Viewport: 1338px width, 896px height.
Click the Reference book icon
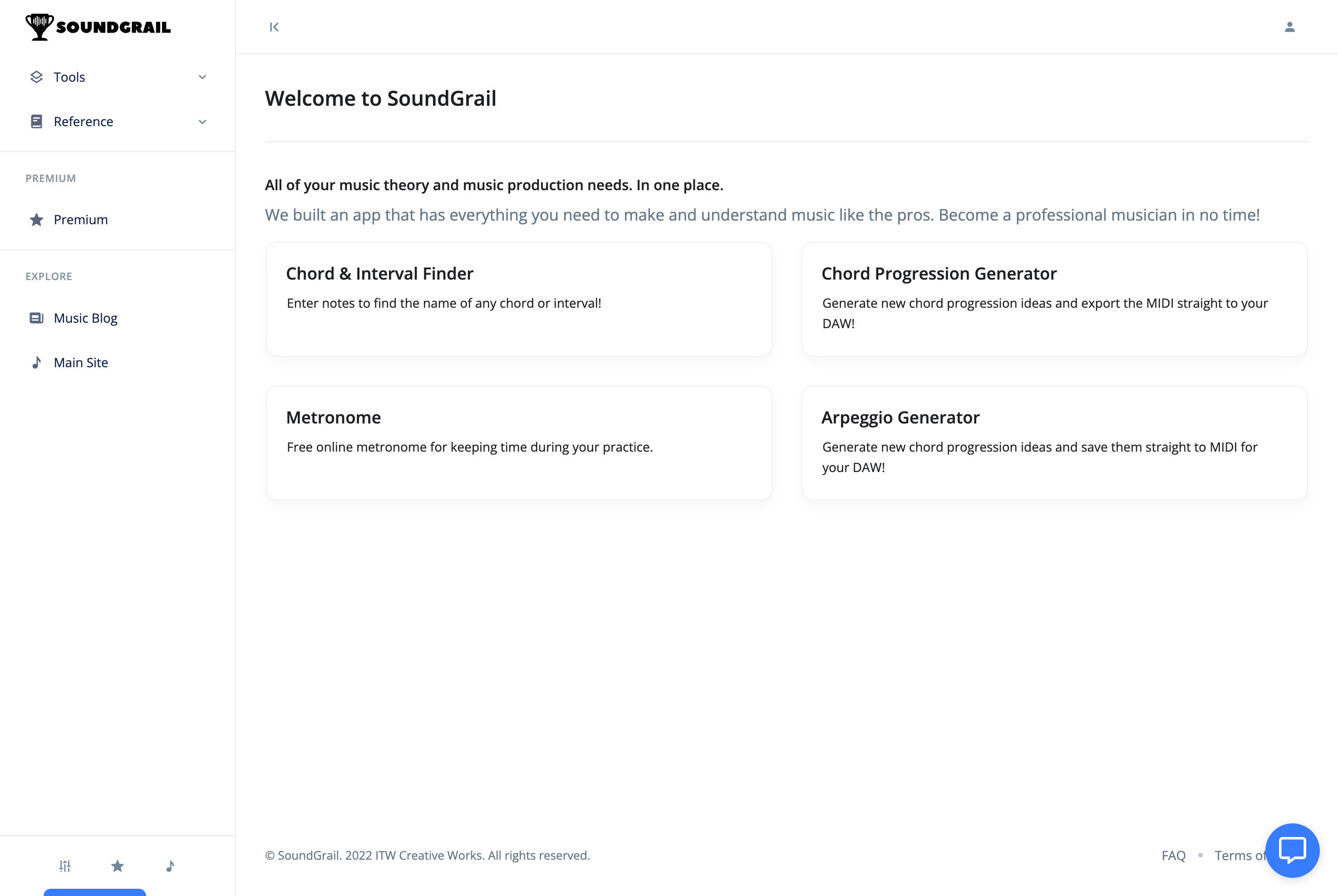37,122
